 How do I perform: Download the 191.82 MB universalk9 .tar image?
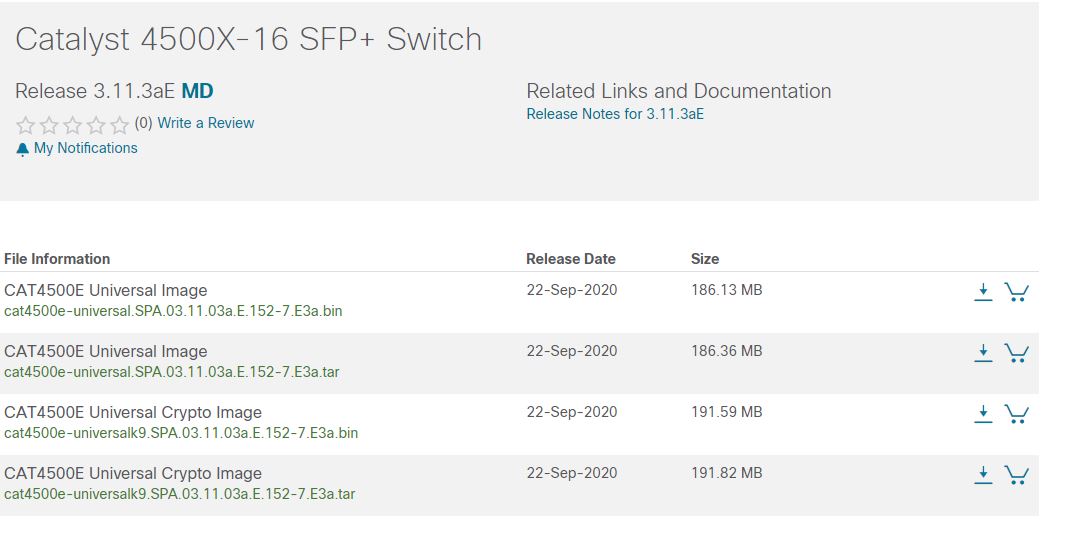[x=983, y=475]
